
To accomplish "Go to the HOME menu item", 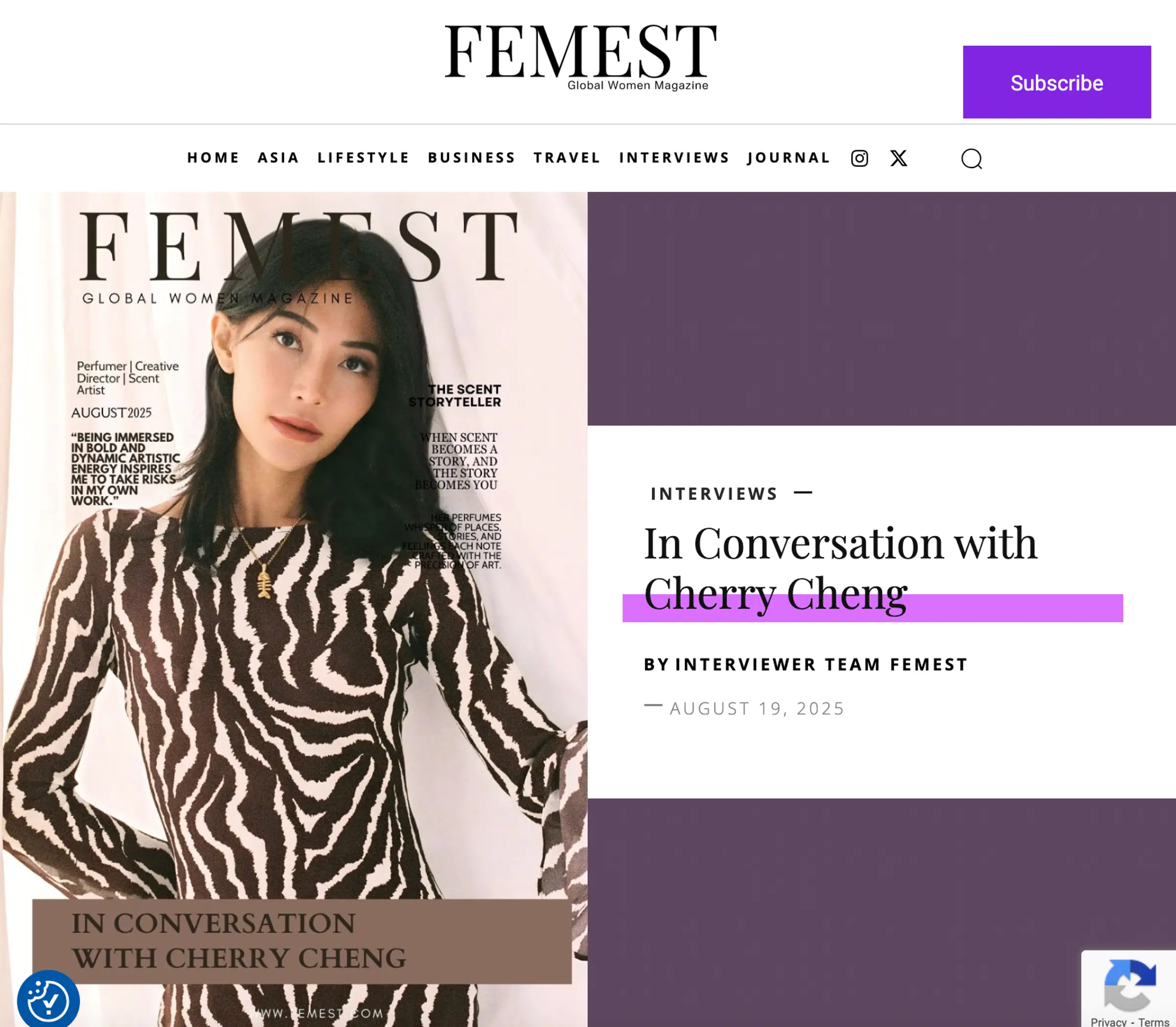I will [x=213, y=157].
